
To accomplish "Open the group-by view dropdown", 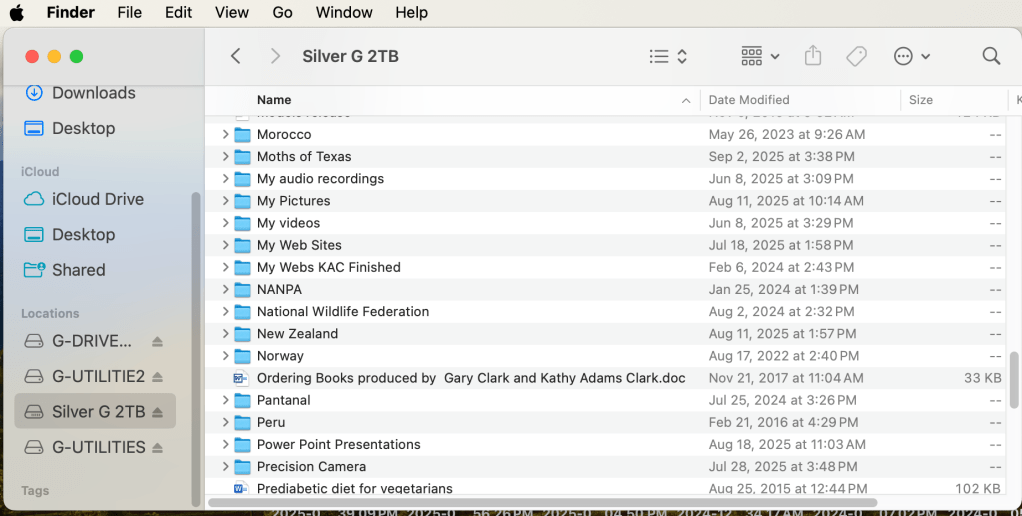I will click(x=760, y=56).
